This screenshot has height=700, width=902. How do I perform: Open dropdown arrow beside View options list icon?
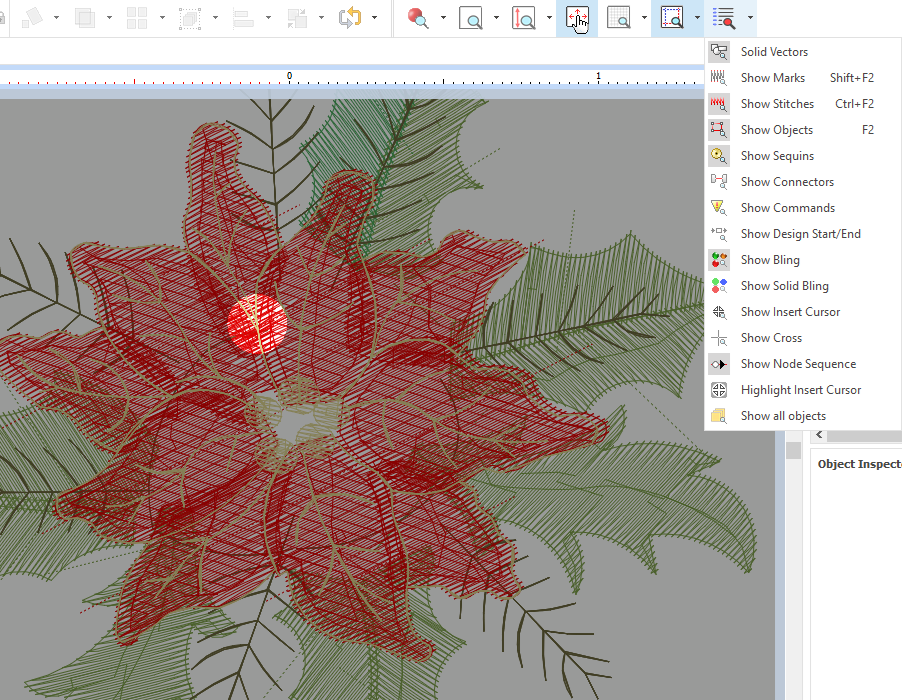[750, 18]
